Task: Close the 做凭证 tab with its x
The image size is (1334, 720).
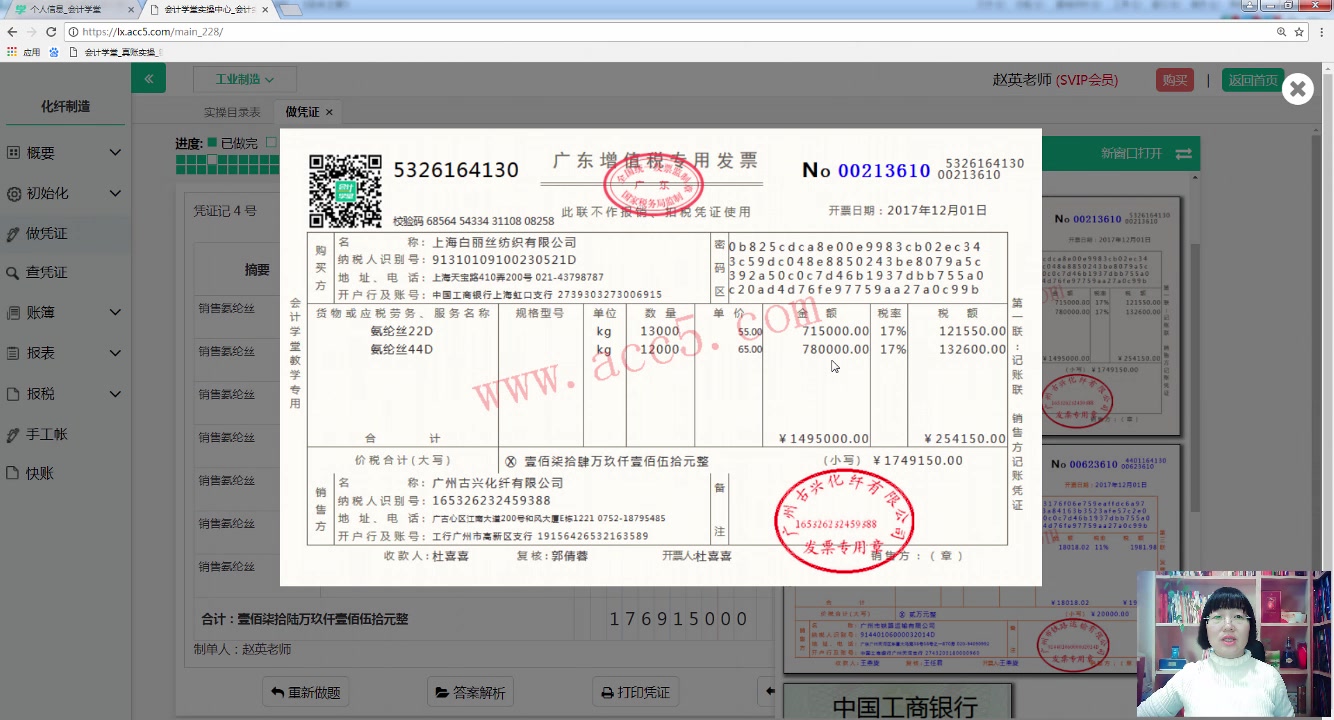Action: click(x=329, y=112)
